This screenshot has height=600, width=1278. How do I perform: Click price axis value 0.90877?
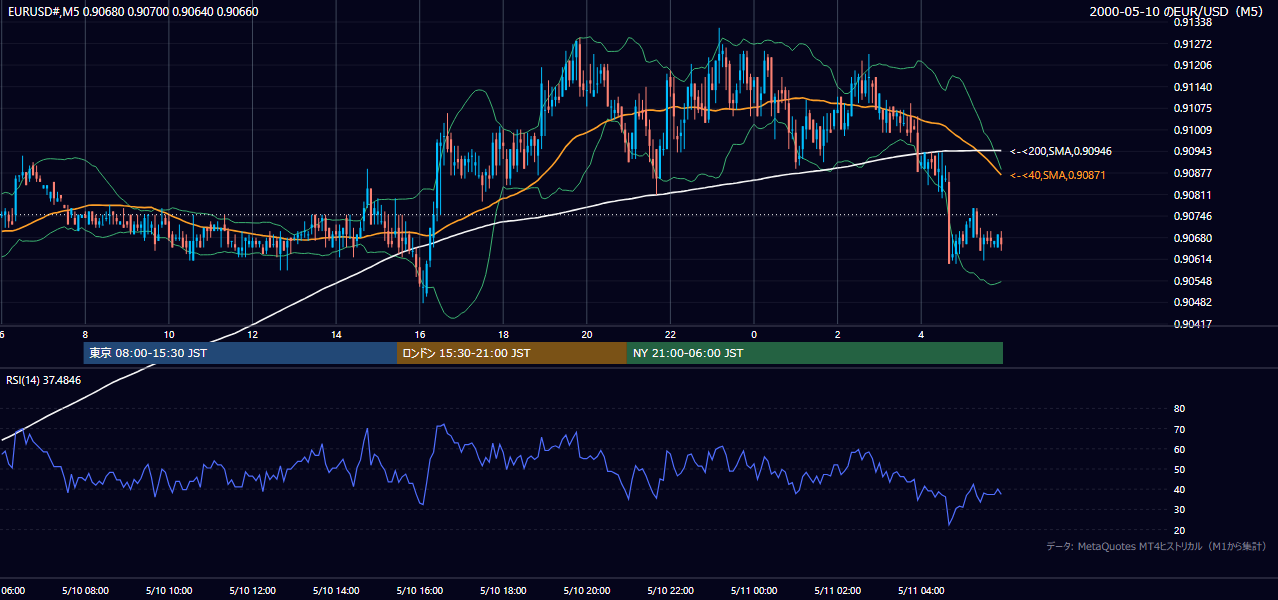1193,173
